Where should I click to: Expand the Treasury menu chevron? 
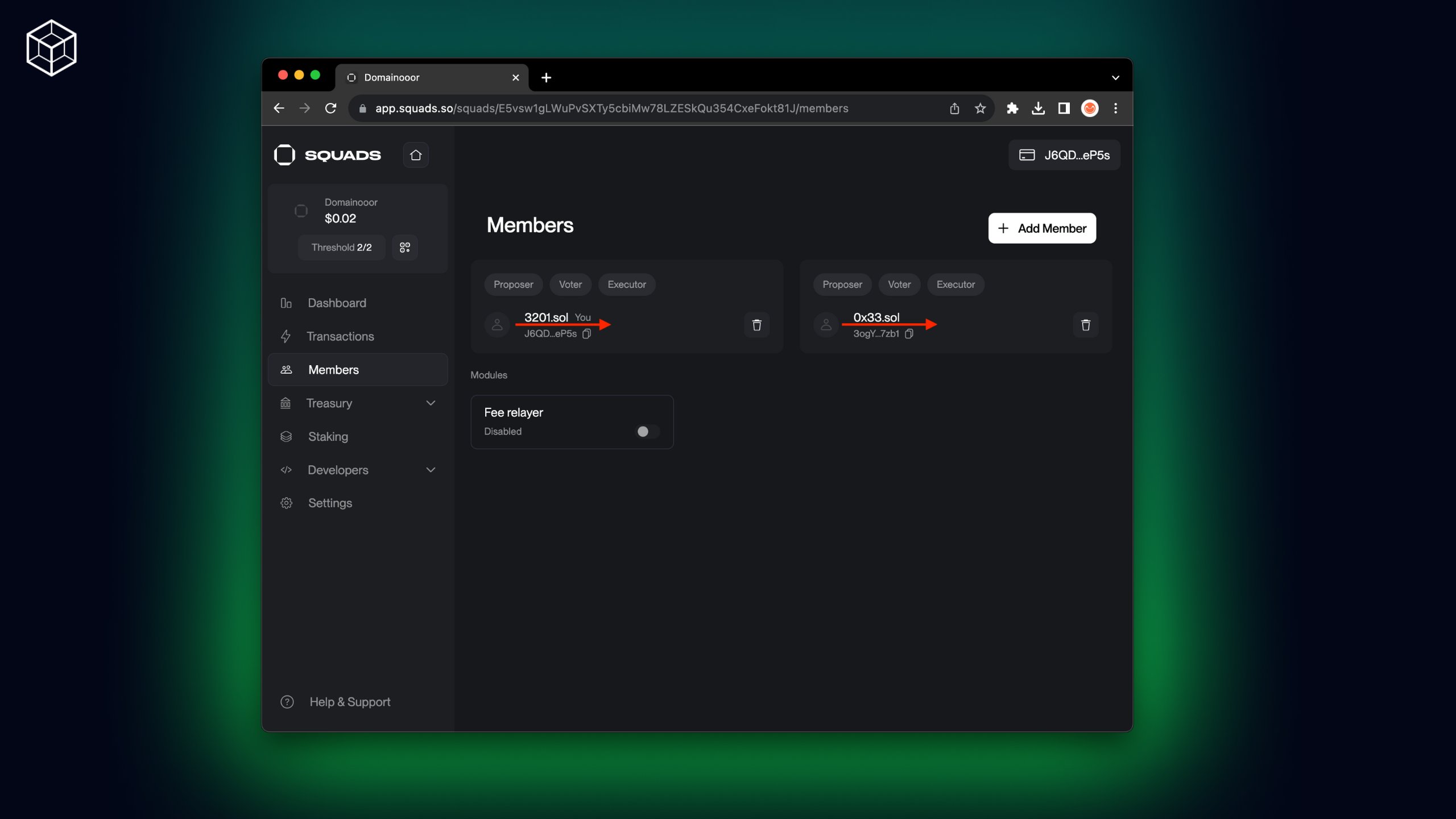point(431,403)
